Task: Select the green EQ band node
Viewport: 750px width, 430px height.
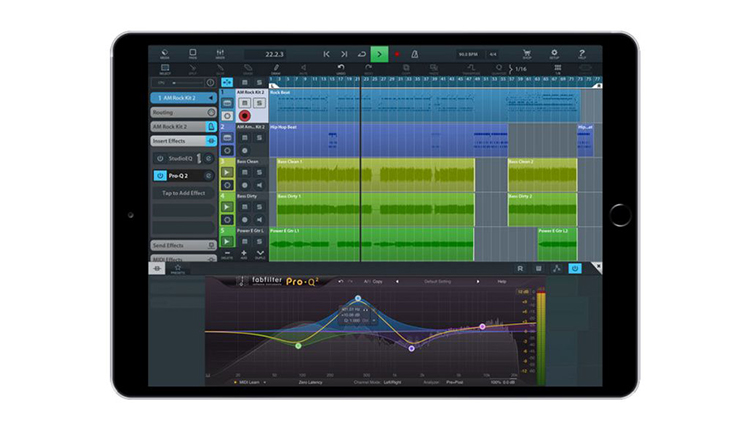Action: [x=298, y=346]
